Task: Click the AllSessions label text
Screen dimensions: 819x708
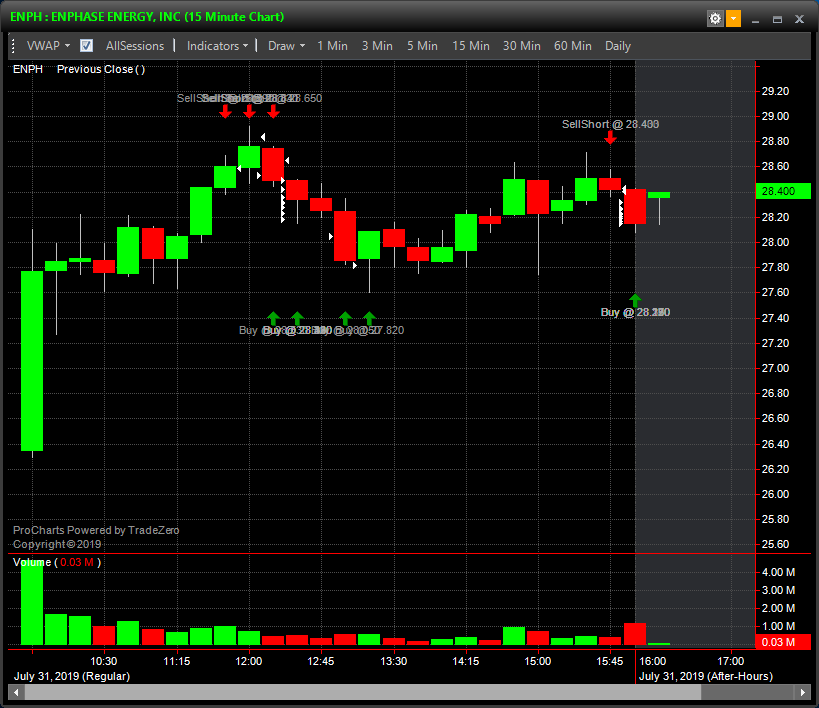Action: click(x=135, y=46)
